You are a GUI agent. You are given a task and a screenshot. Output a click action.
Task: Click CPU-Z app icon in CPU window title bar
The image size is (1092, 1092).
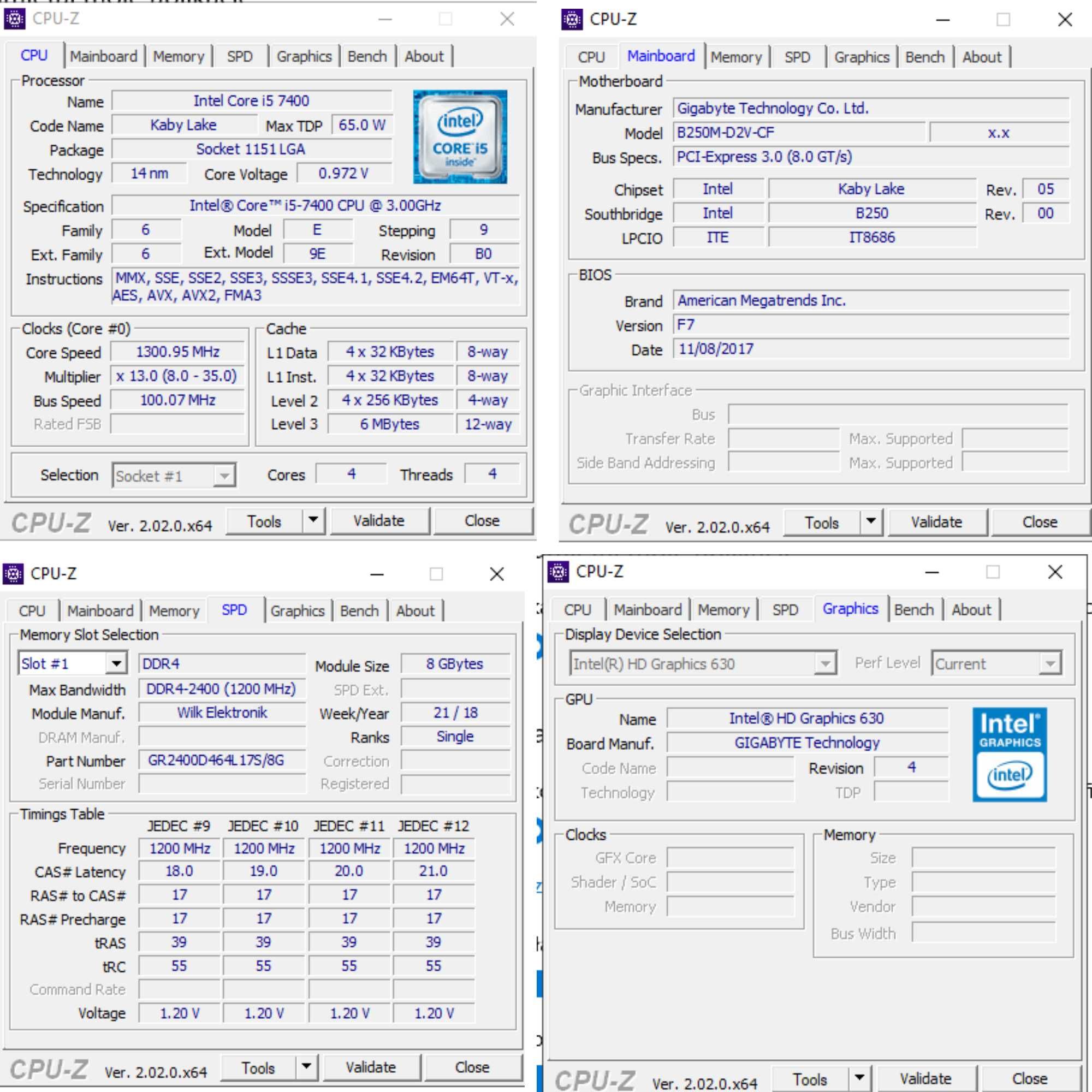(15, 19)
